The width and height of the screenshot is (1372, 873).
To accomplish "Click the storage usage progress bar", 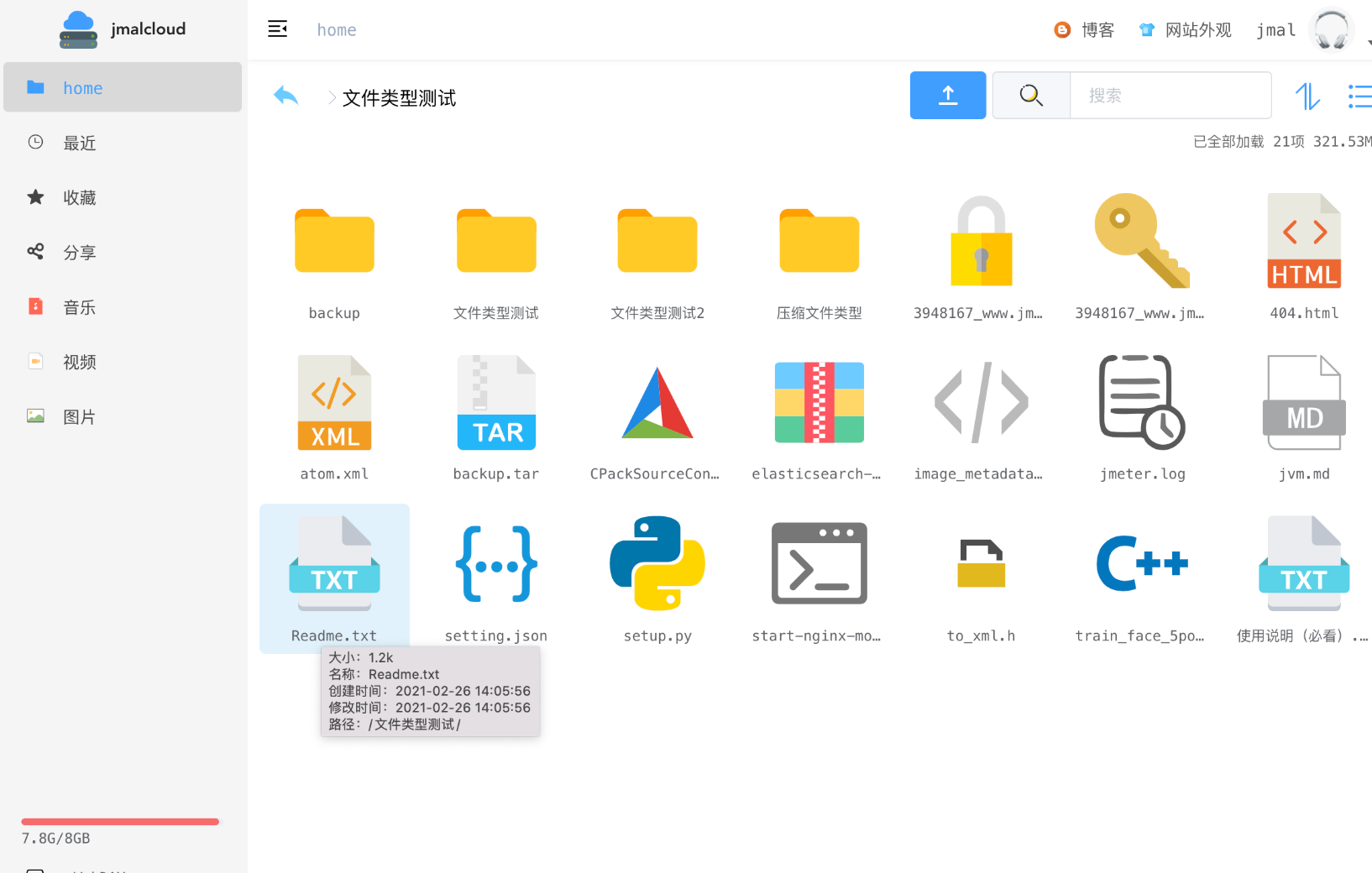I will point(120,822).
